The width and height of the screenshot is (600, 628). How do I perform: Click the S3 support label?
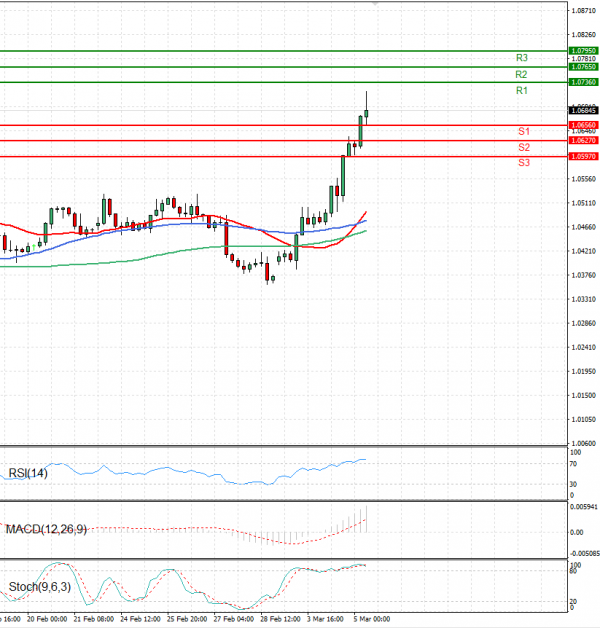click(524, 163)
